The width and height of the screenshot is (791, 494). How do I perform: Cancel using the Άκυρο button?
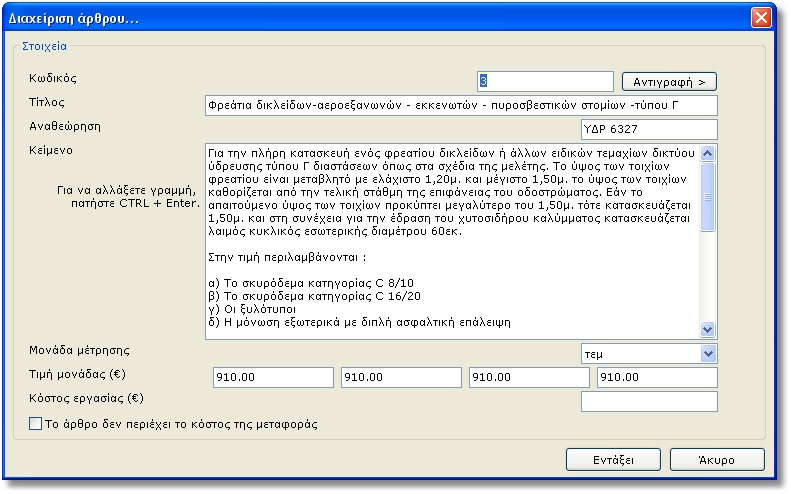[x=716, y=460]
